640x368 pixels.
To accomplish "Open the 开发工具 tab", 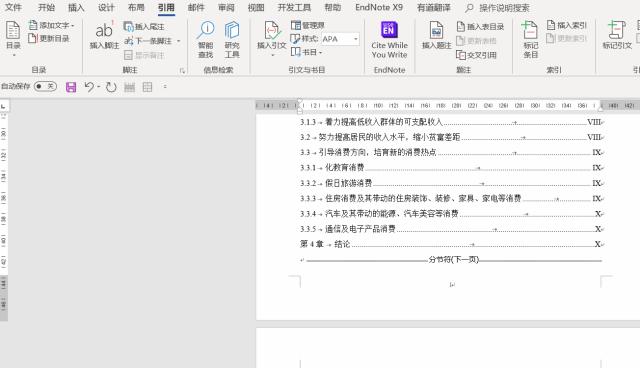I will 294,7.
